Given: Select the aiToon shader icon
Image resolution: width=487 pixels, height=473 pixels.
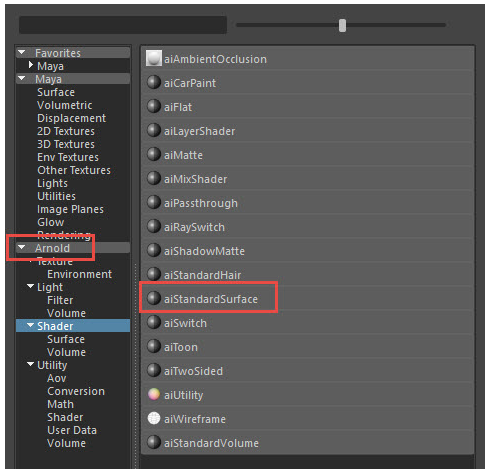Looking at the screenshot, I should 154,346.
